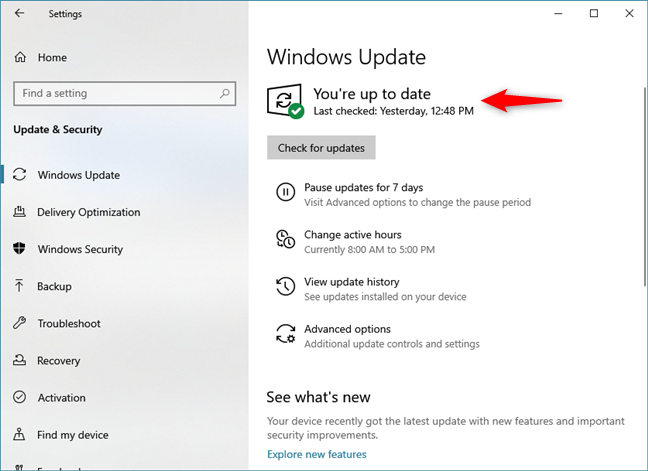Click the Backup upward arrow icon
Viewport: 648px width, 471px height.
click(19, 285)
